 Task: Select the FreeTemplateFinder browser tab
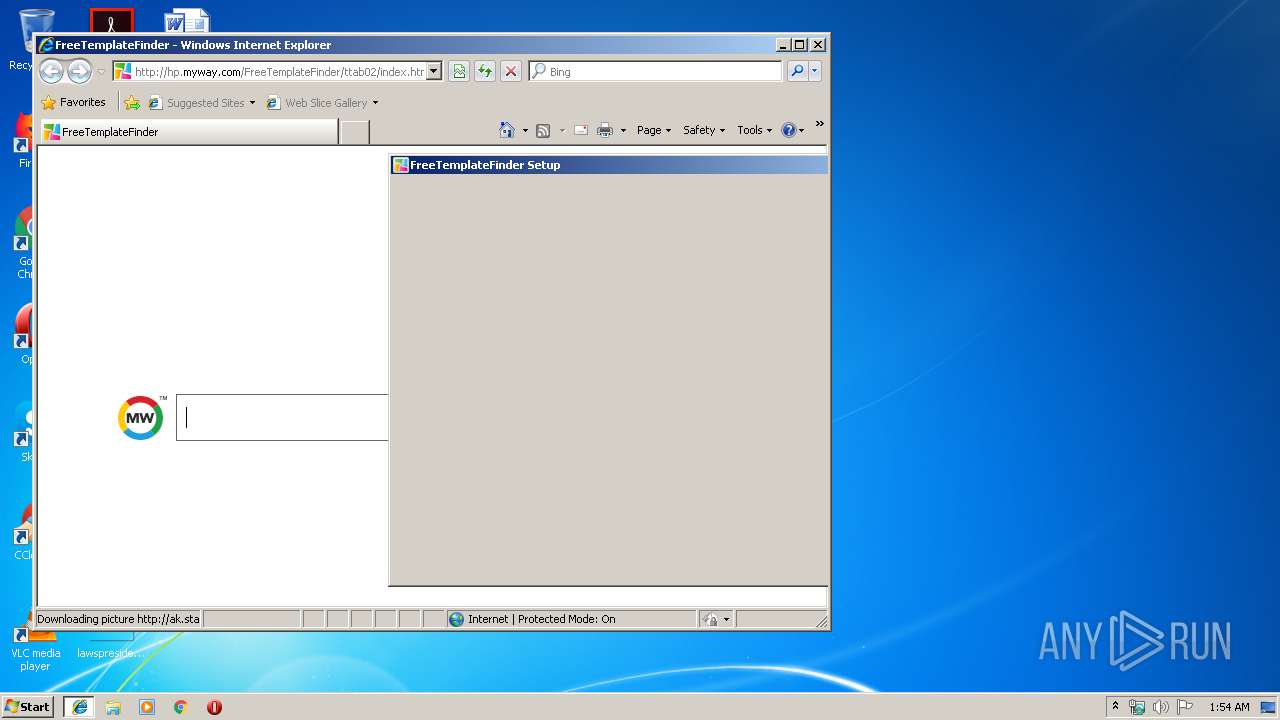188,131
